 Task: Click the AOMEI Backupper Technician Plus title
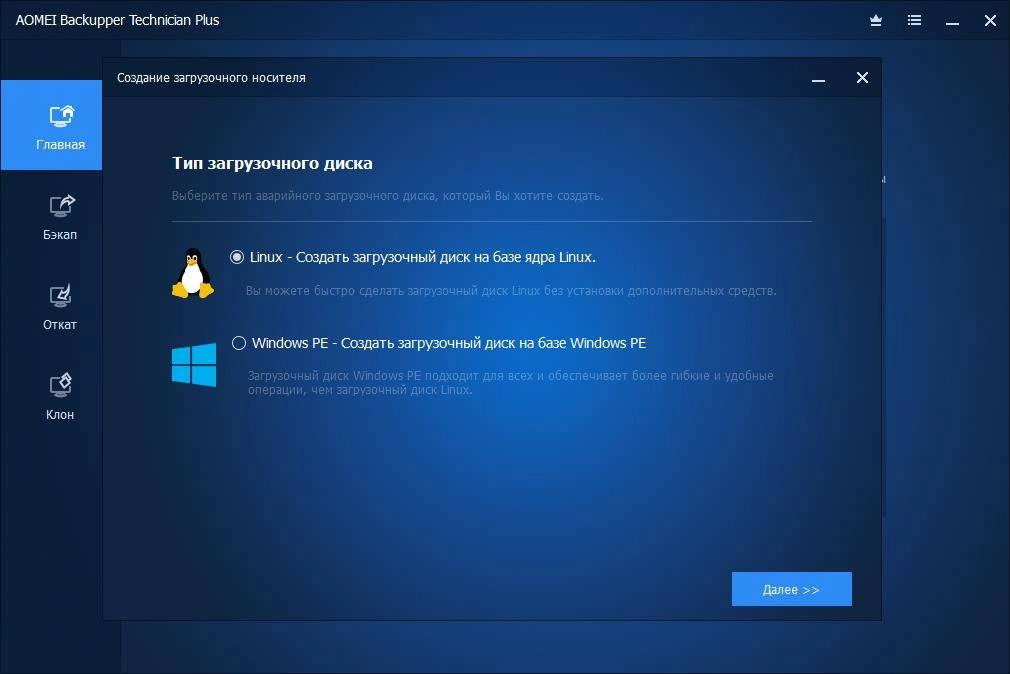click(x=117, y=20)
